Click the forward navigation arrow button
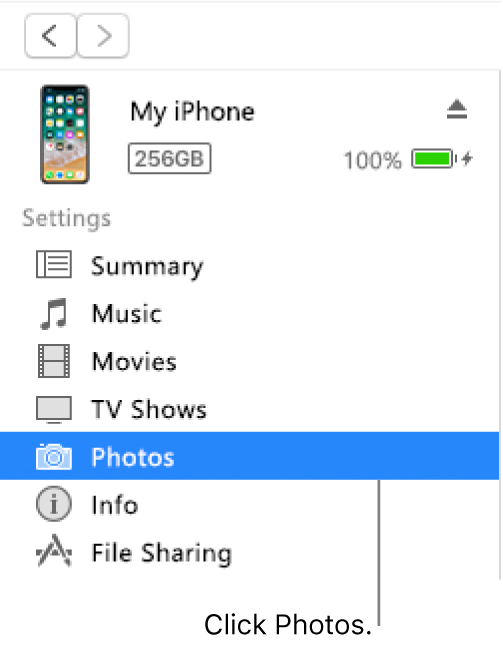The image size is (503, 646). [x=103, y=36]
